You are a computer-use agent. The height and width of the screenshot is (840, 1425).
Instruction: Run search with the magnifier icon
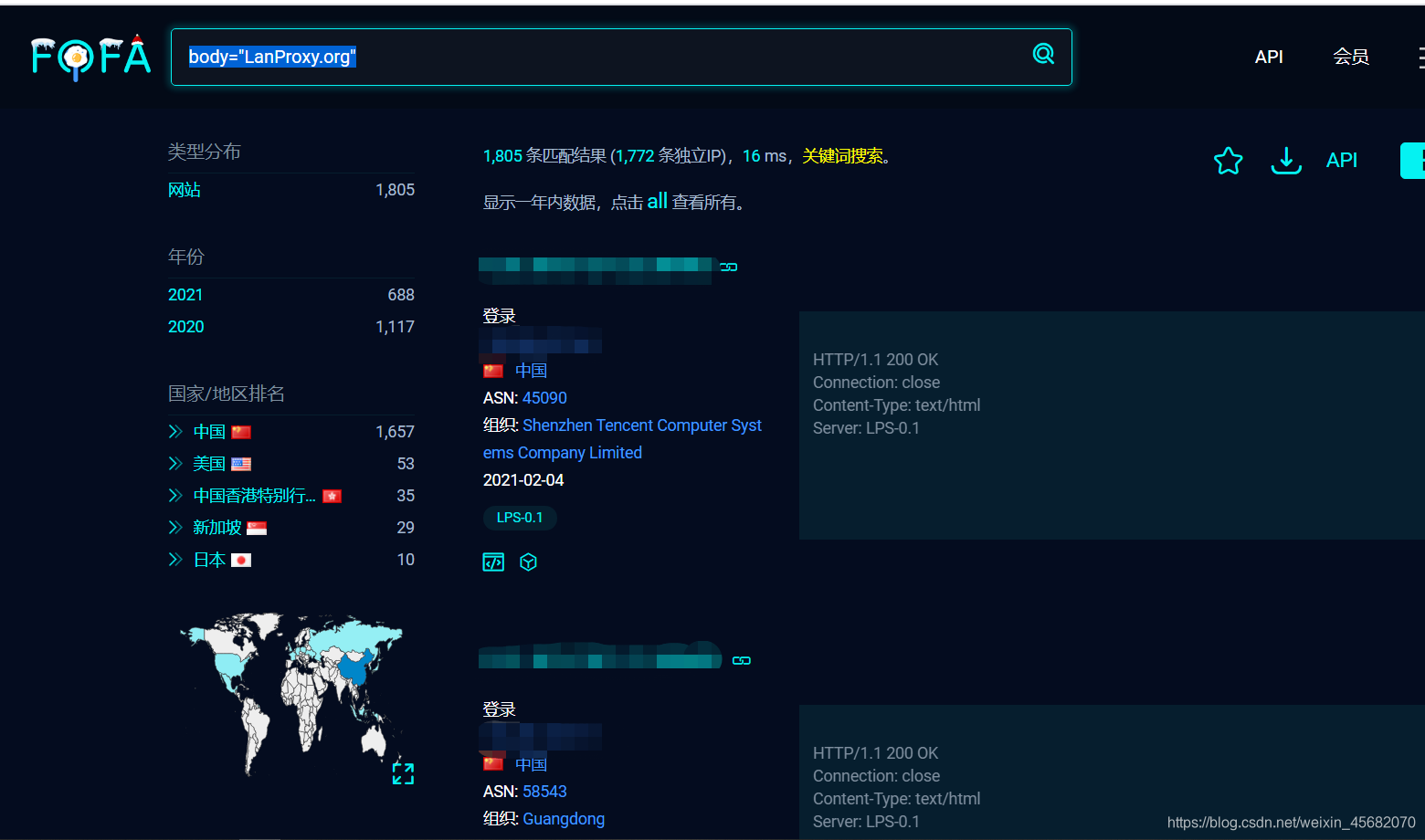(1043, 54)
